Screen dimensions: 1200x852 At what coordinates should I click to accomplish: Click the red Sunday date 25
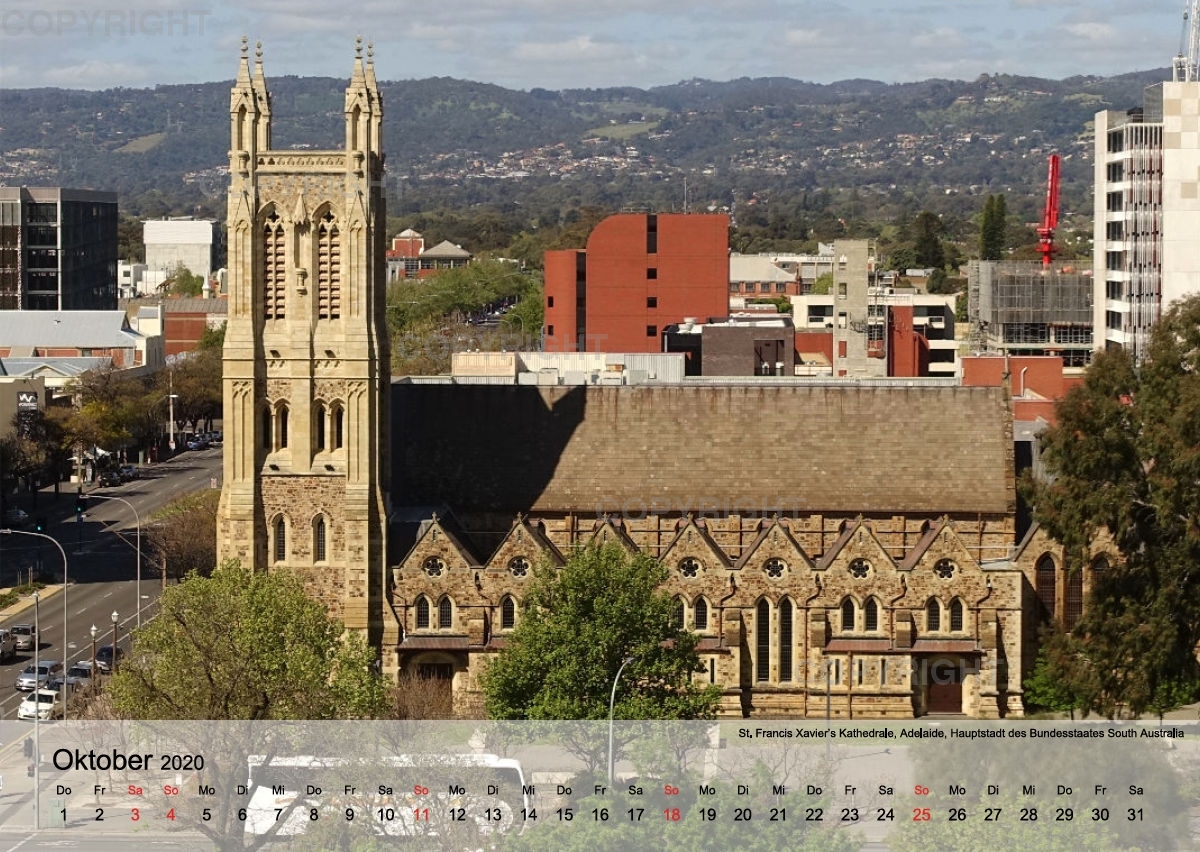pos(921,814)
